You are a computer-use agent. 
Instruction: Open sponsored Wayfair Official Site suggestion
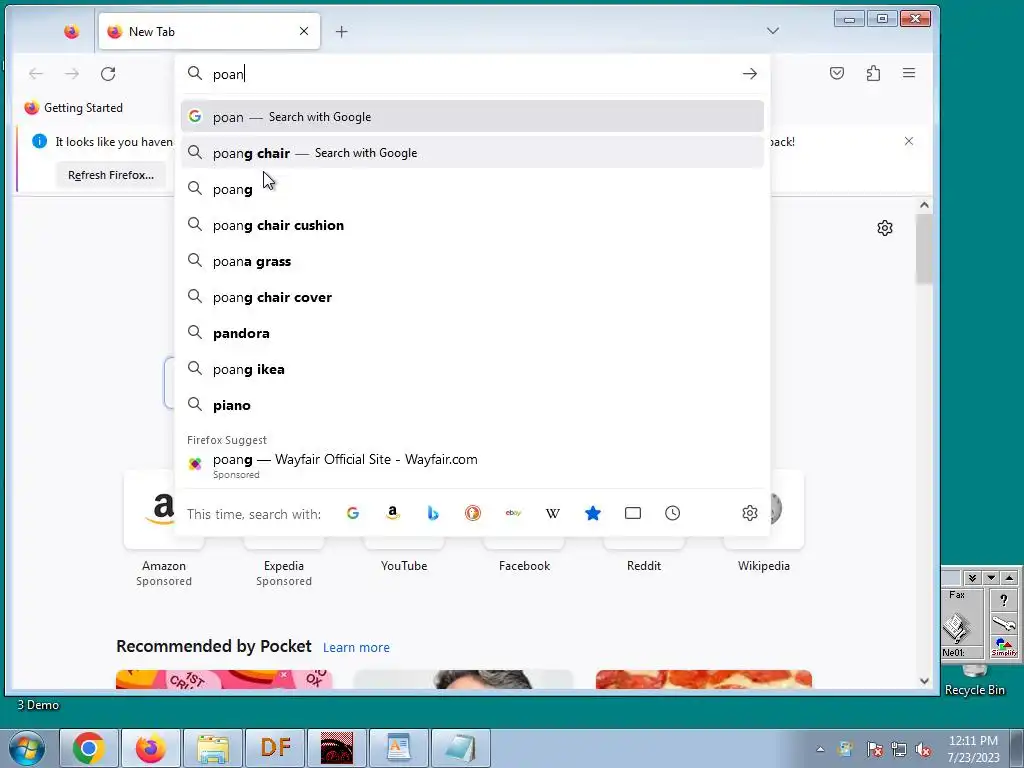click(x=472, y=466)
